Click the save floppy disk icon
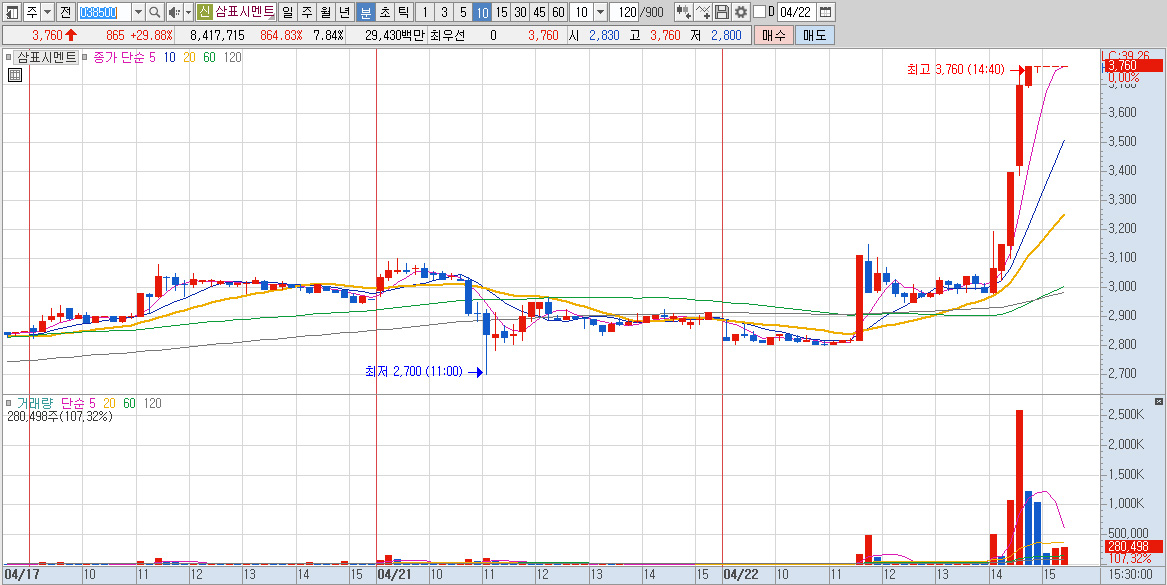1167x585 pixels. coord(721,12)
